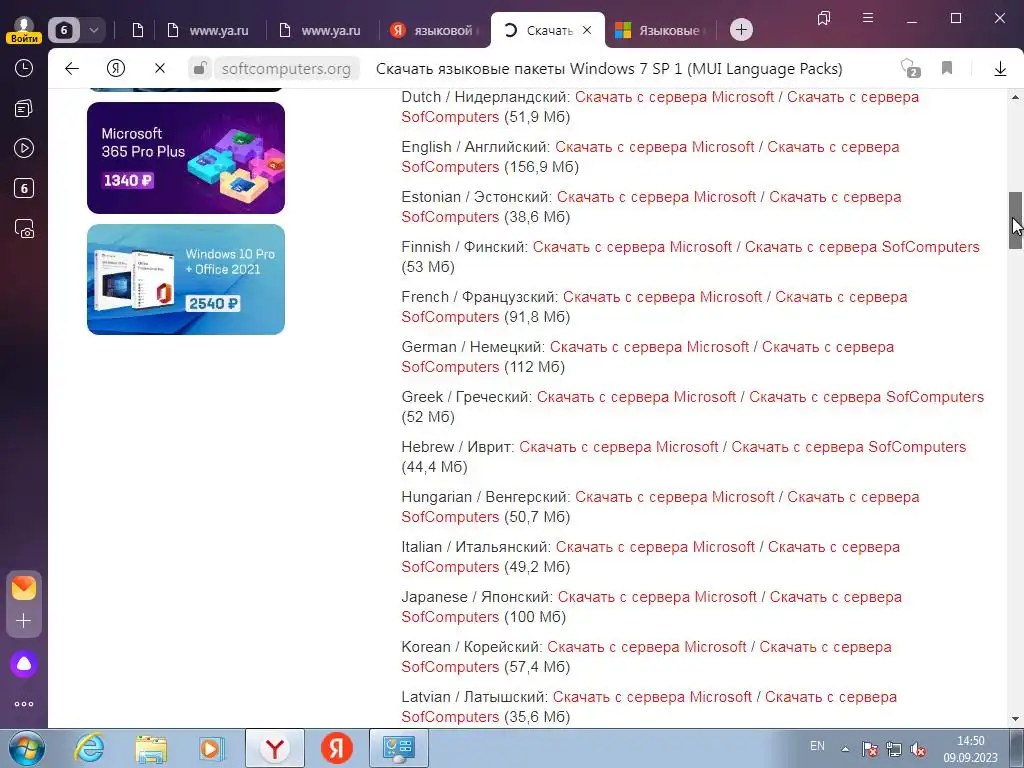This screenshot has width=1024, height=768.
Task: Open the Windows 10 Pro + Office 2021 banner
Action: 185,280
